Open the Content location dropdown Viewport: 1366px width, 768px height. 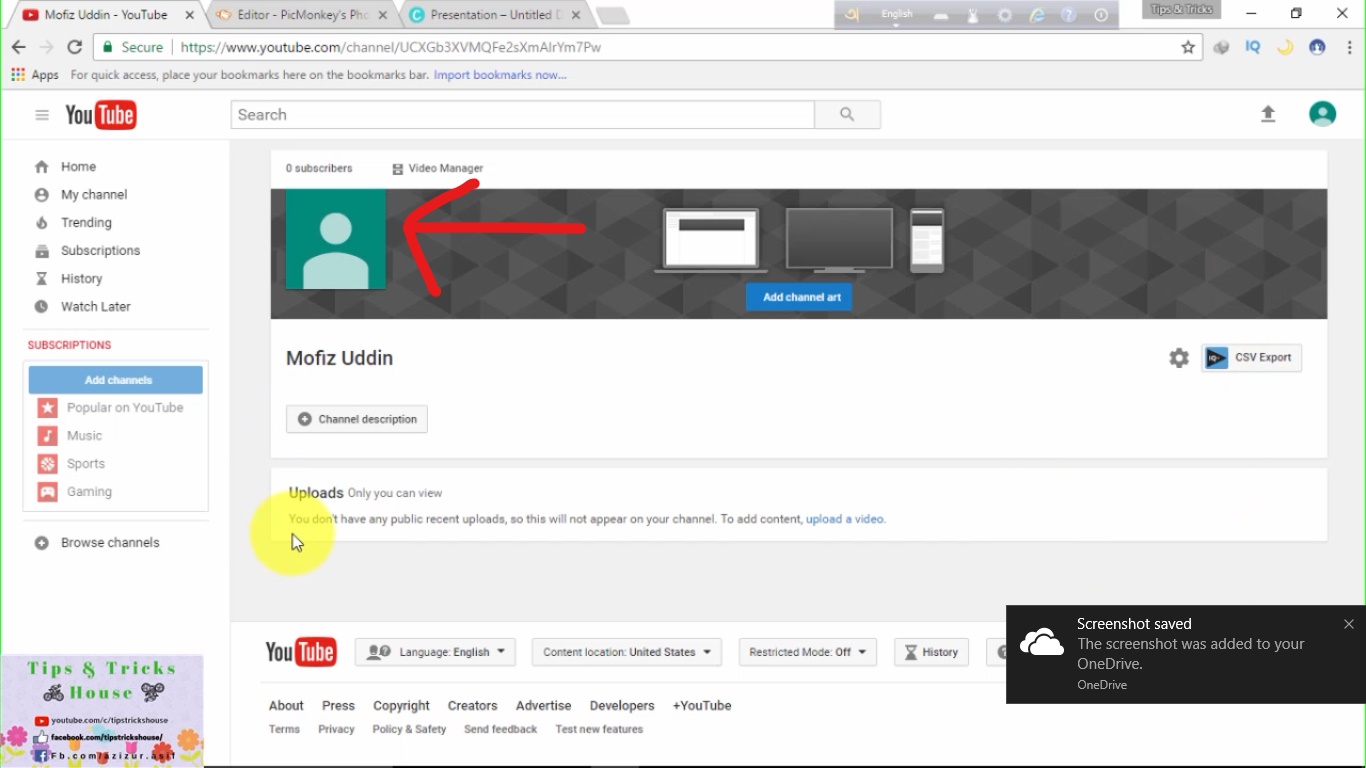627,652
